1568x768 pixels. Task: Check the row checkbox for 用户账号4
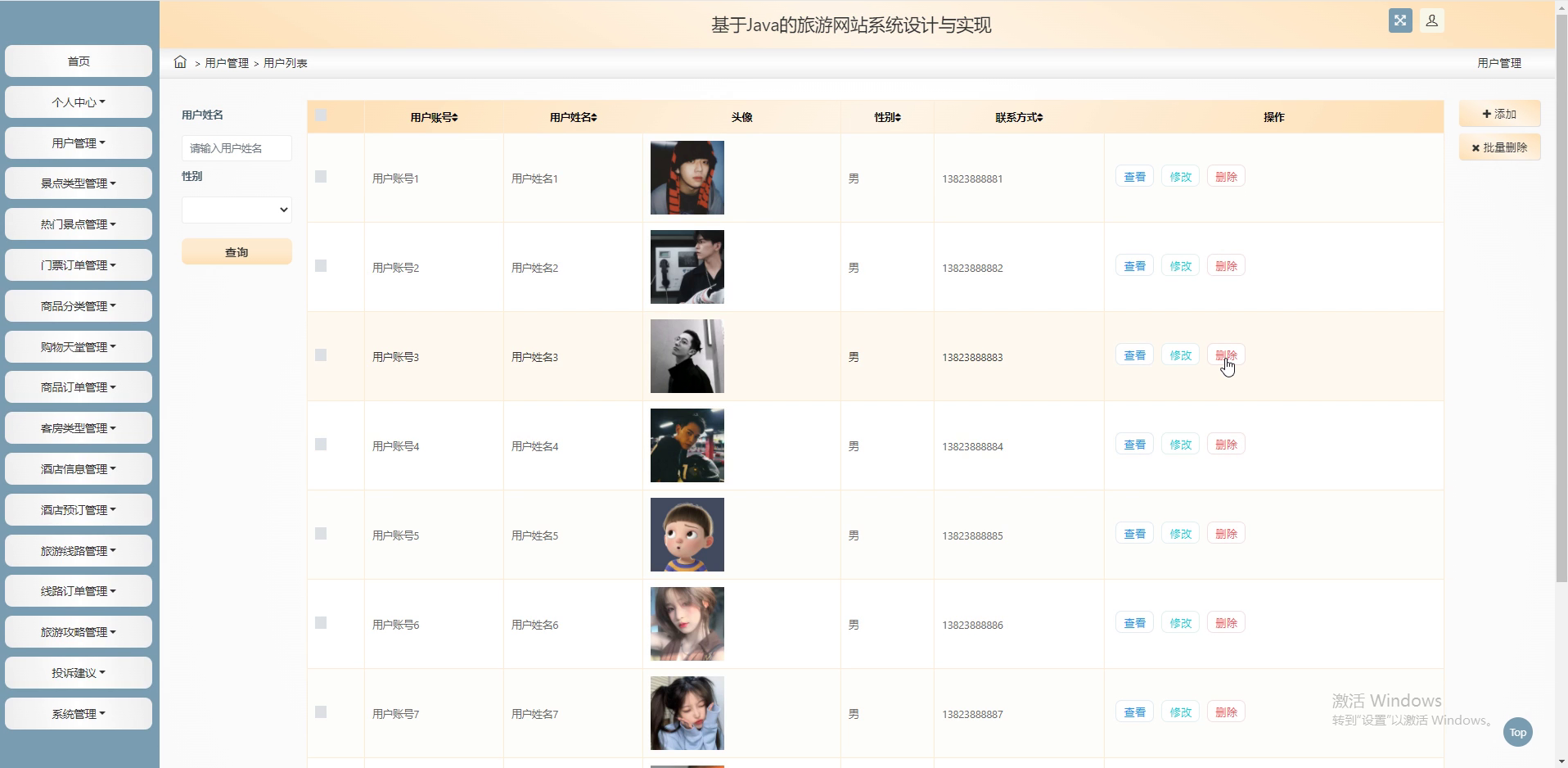coord(321,445)
